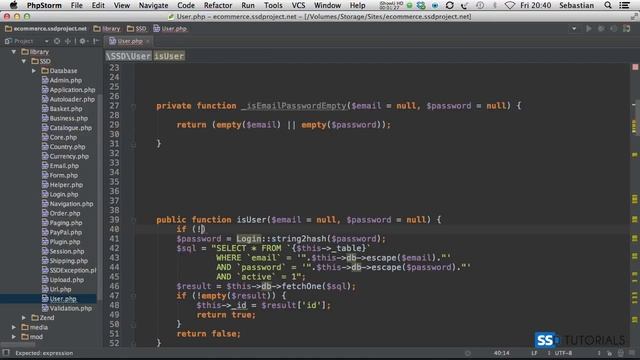The height and width of the screenshot is (360, 640).
Task: Select Core.php file
Action: (x=59, y=138)
